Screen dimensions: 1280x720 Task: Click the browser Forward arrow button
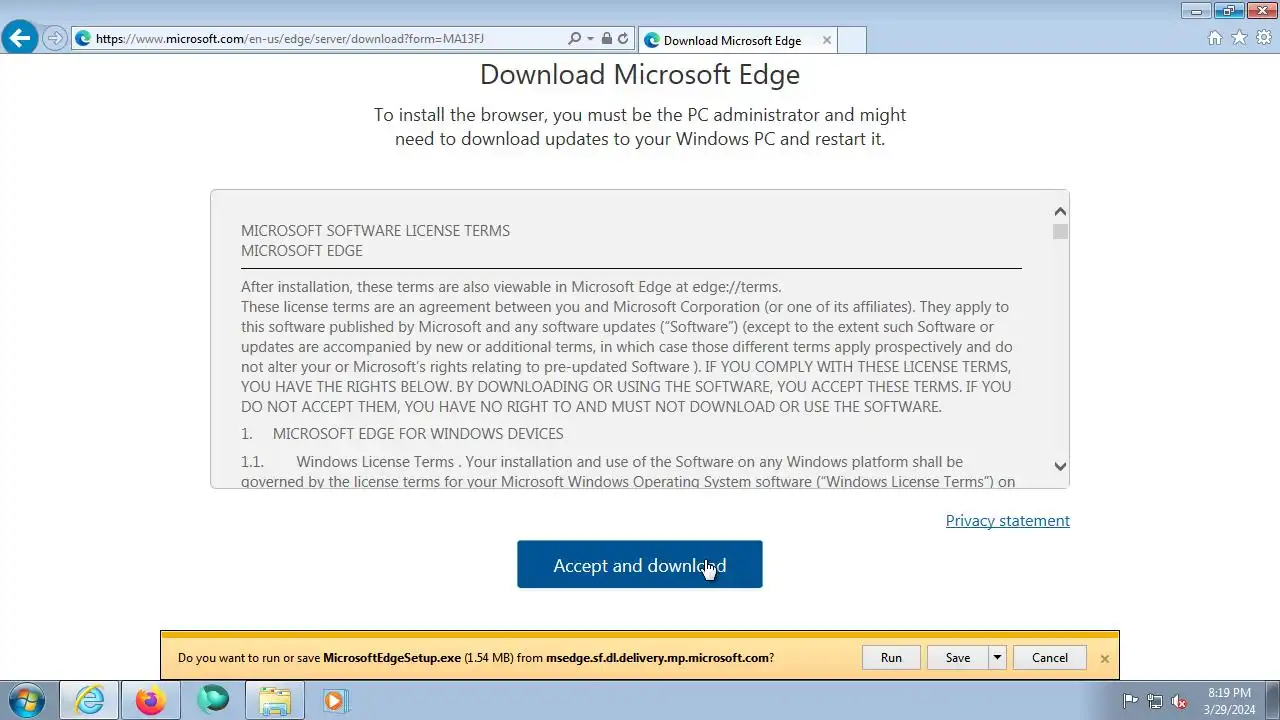[54, 39]
